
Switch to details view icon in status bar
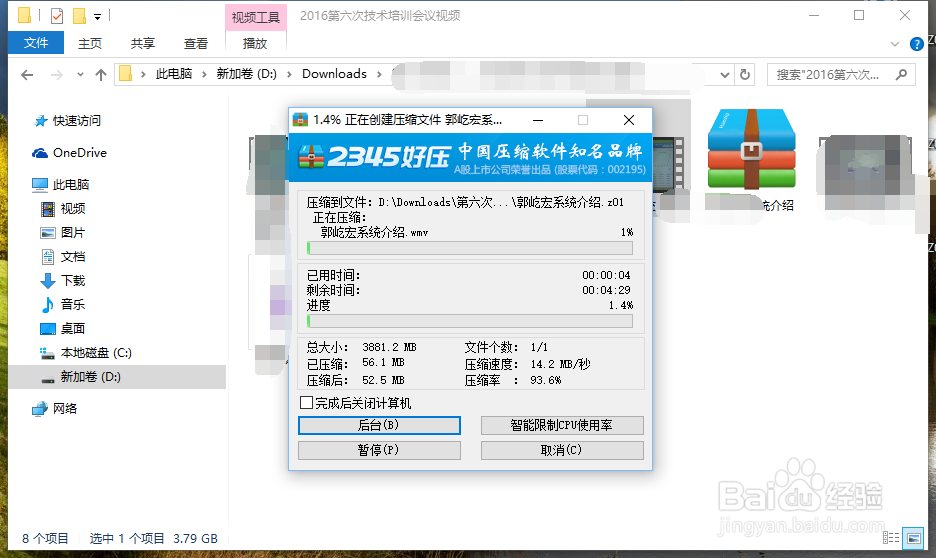point(891,538)
